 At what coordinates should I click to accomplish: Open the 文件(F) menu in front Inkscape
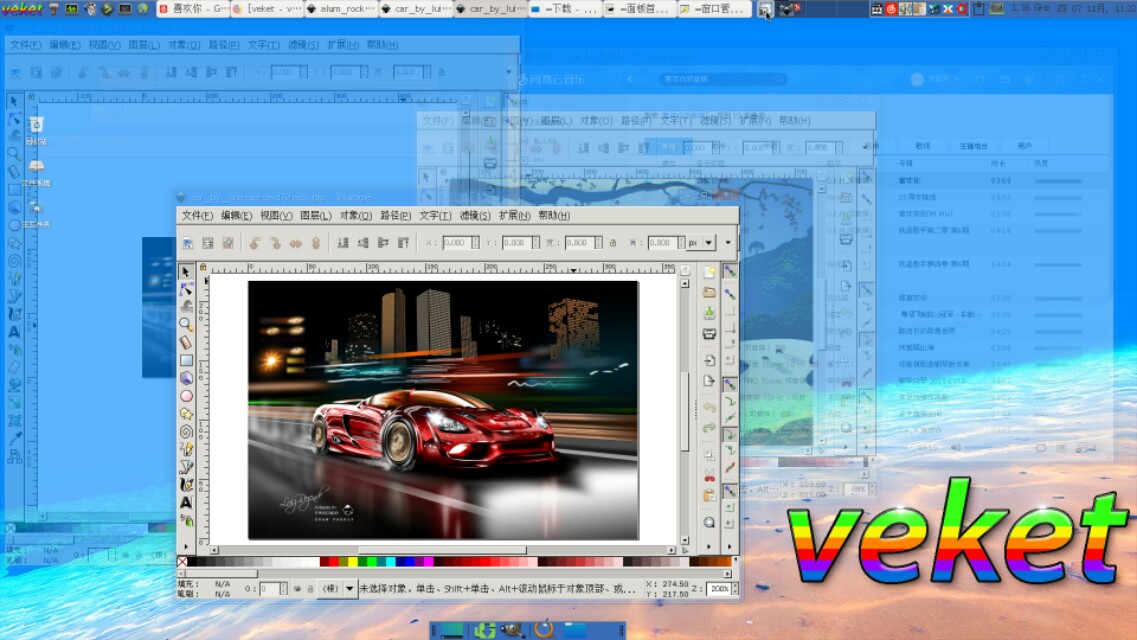pos(197,215)
